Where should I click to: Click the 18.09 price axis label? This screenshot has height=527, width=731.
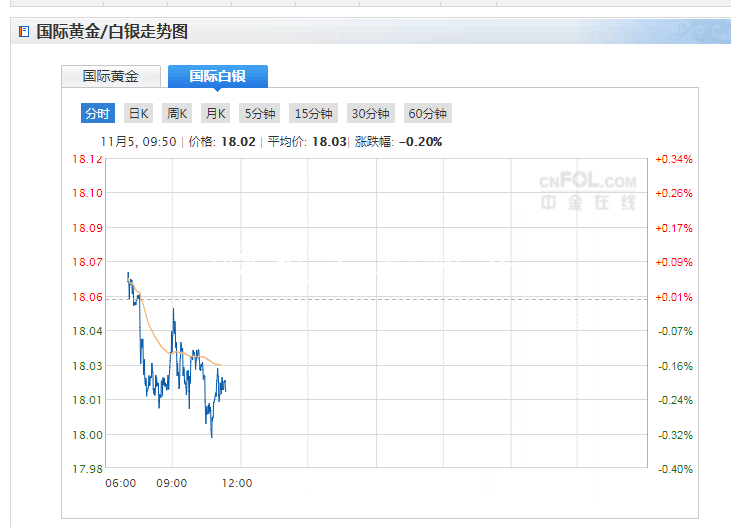(87, 228)
